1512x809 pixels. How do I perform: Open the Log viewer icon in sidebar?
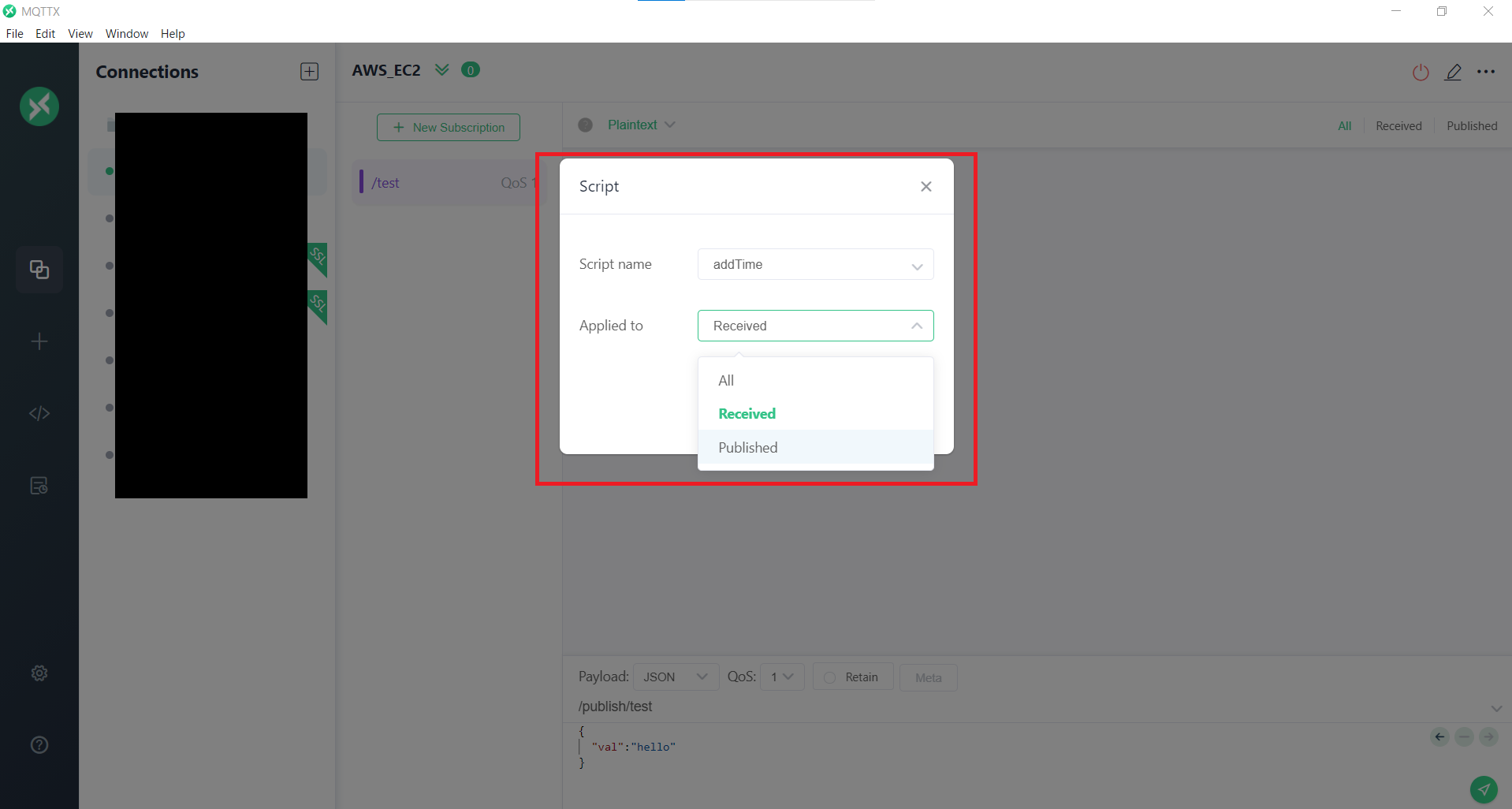(39, 485)
